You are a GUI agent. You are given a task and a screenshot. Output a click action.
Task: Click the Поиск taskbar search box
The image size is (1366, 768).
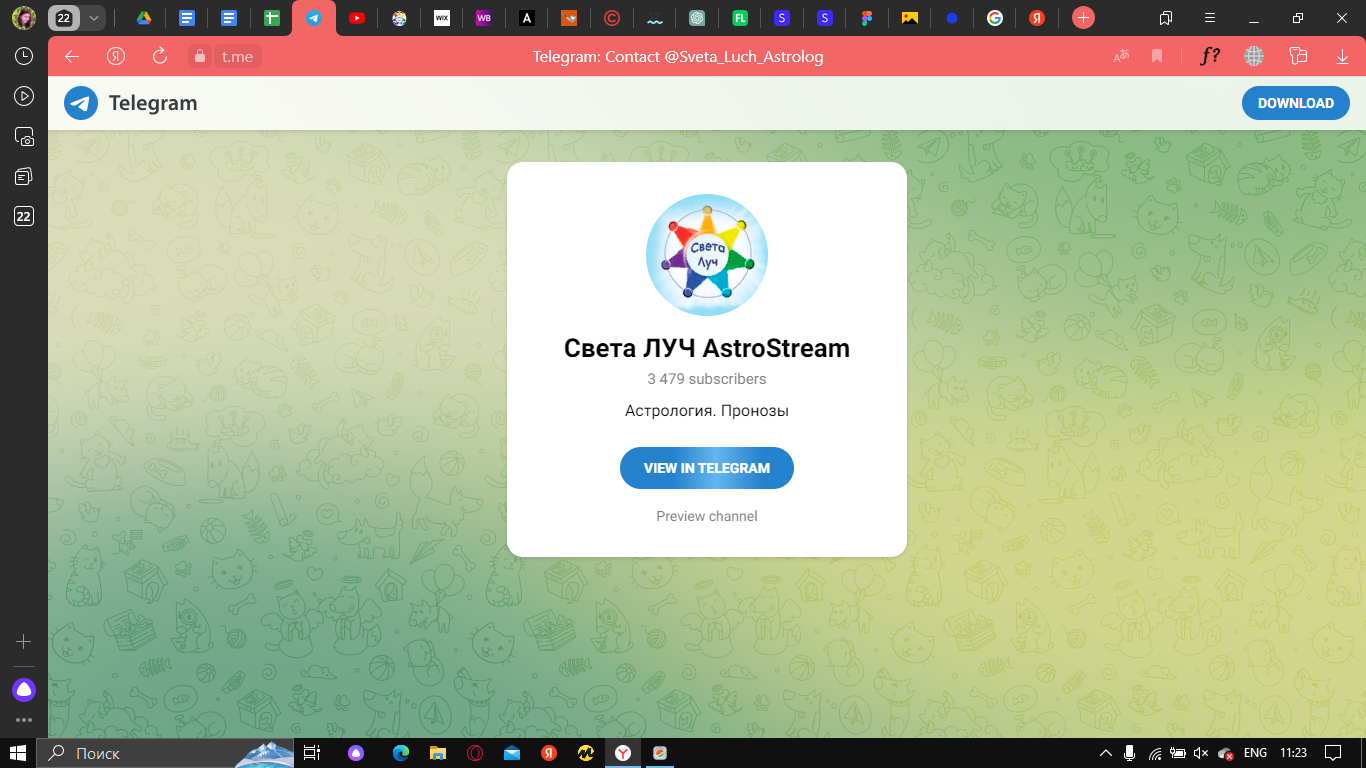[x=165, y=753]
